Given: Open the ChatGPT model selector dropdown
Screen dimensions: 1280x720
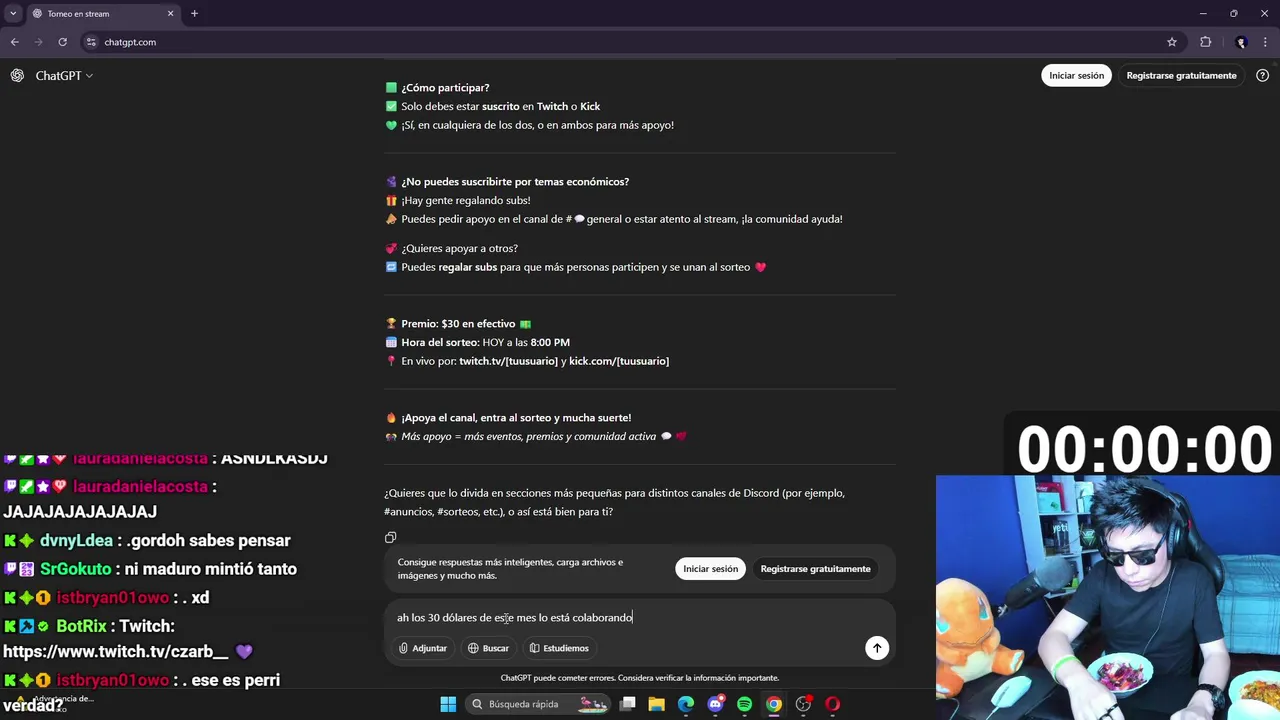Looking at the screenshot, I should click(64, 76).
